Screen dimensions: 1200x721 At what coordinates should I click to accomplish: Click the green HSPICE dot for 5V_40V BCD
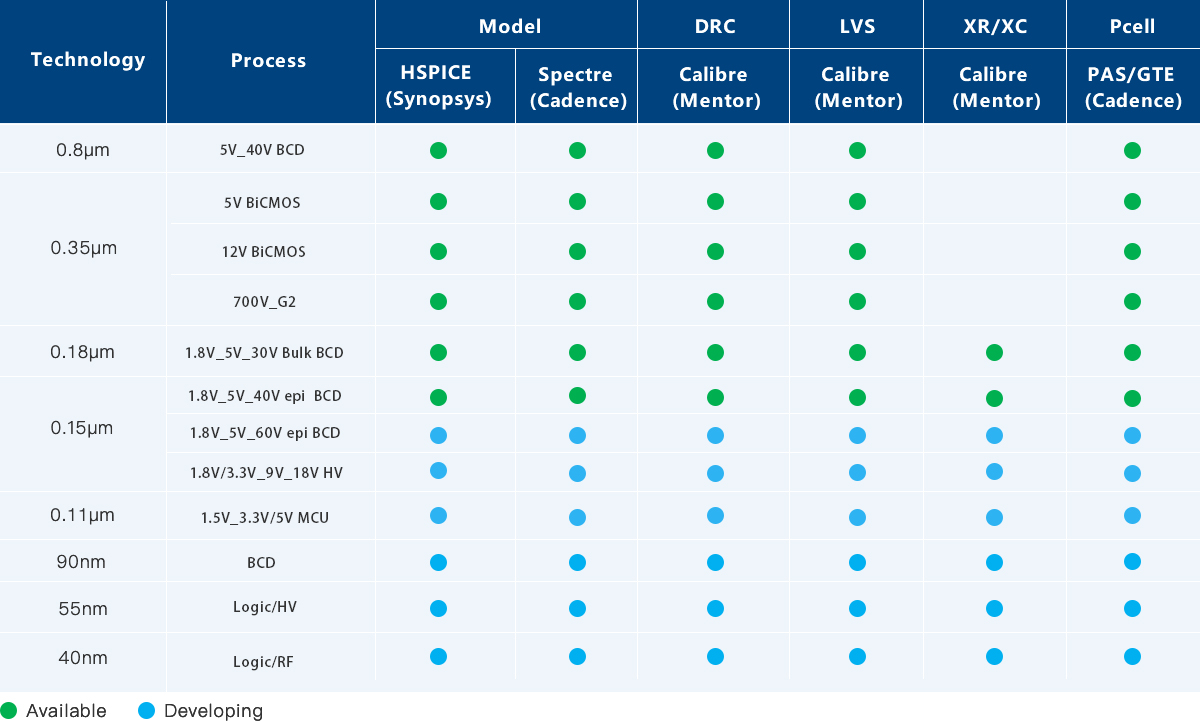pyautogui.click(x=438, y=151)
